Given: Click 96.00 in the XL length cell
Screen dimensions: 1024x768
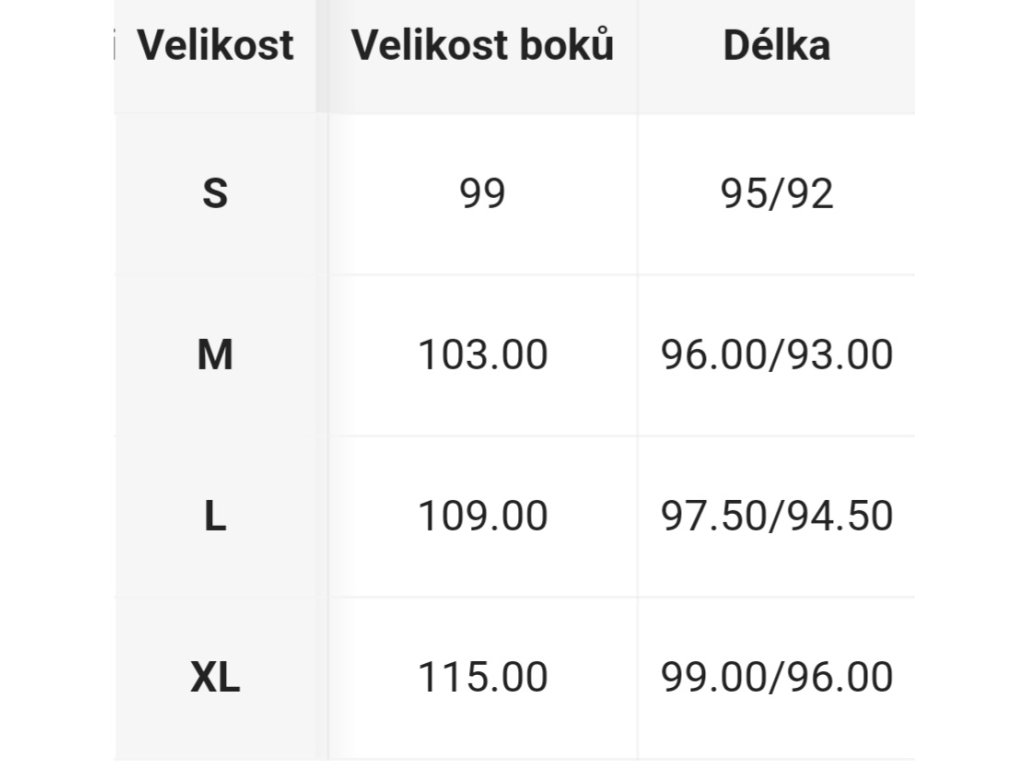Looking at the screenshot, I should pos(839,677).
